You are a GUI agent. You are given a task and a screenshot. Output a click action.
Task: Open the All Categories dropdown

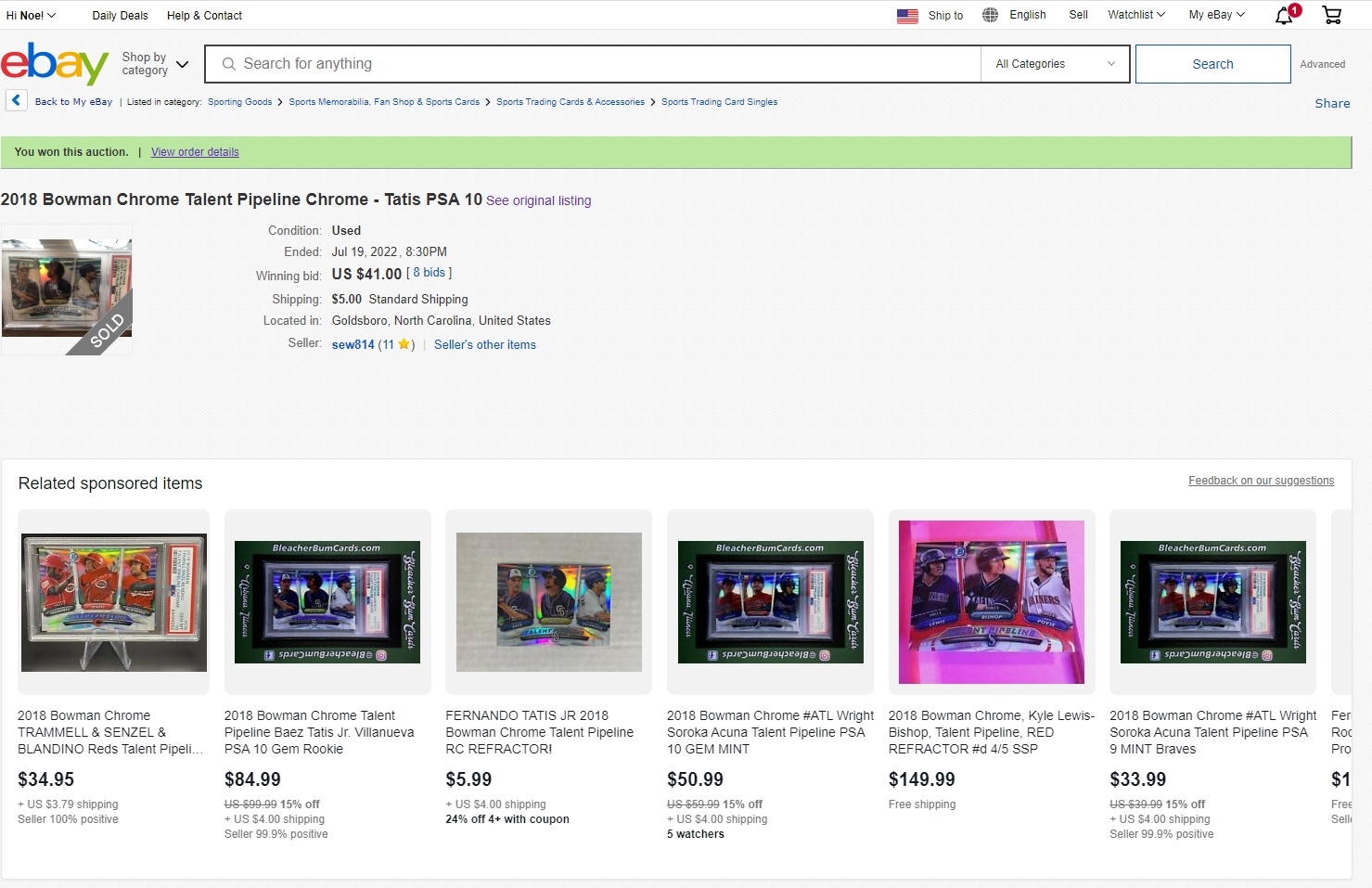point(1055,64)
